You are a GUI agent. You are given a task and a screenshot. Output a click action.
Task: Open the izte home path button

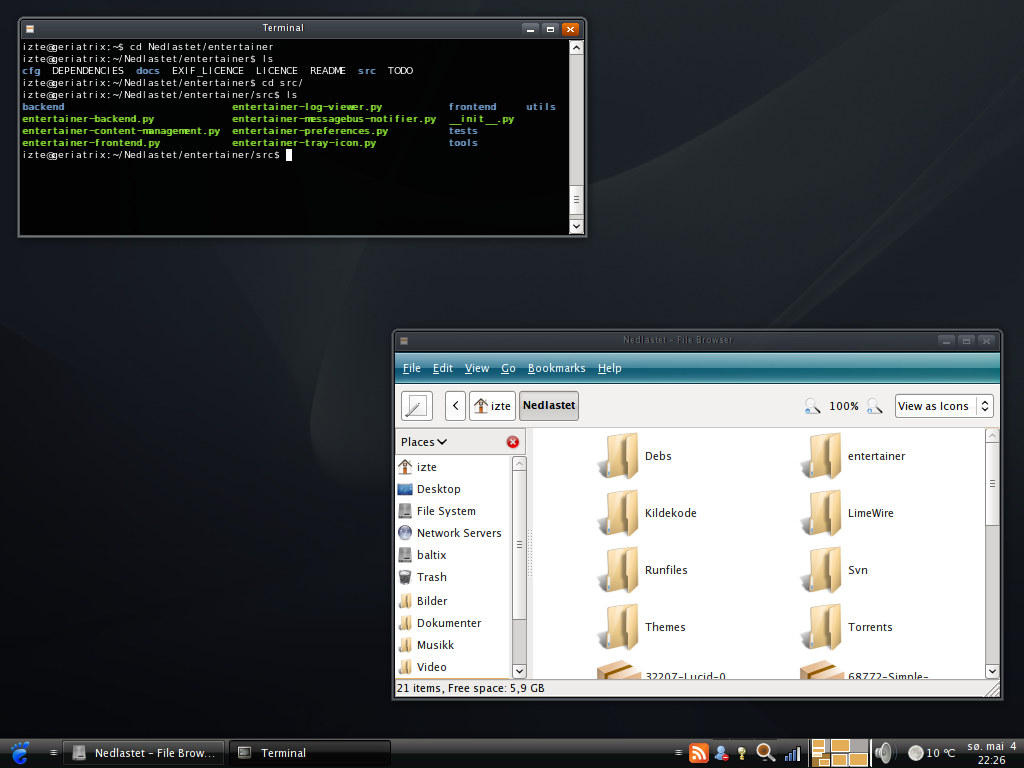click(x=492, y=406)
